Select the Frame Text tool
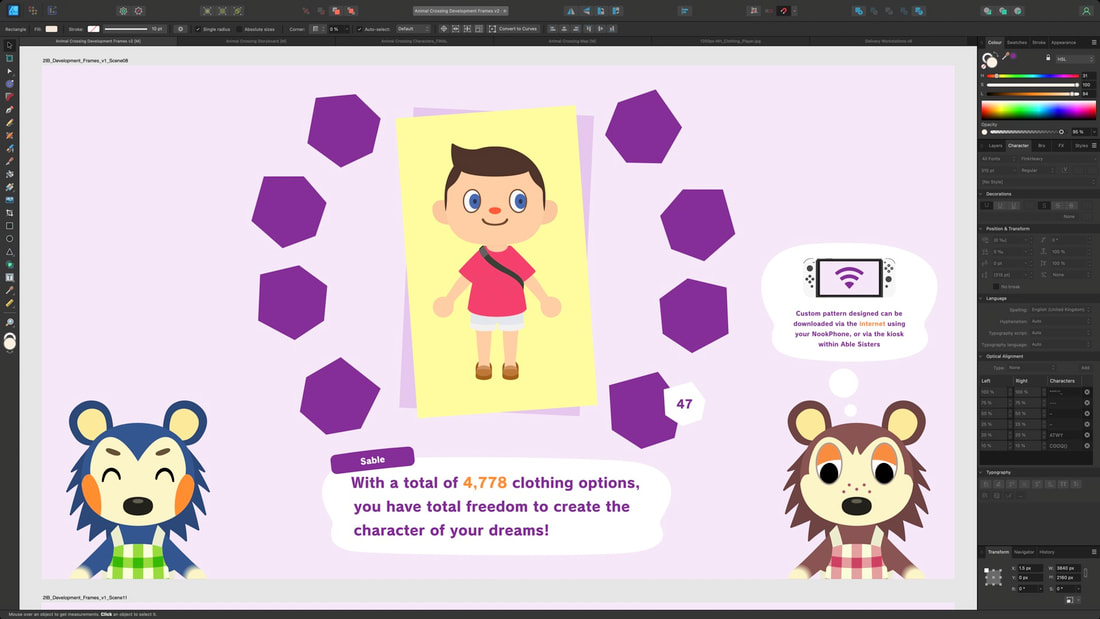The width and height of the screenshot is (1100, 619). [9, 277]
